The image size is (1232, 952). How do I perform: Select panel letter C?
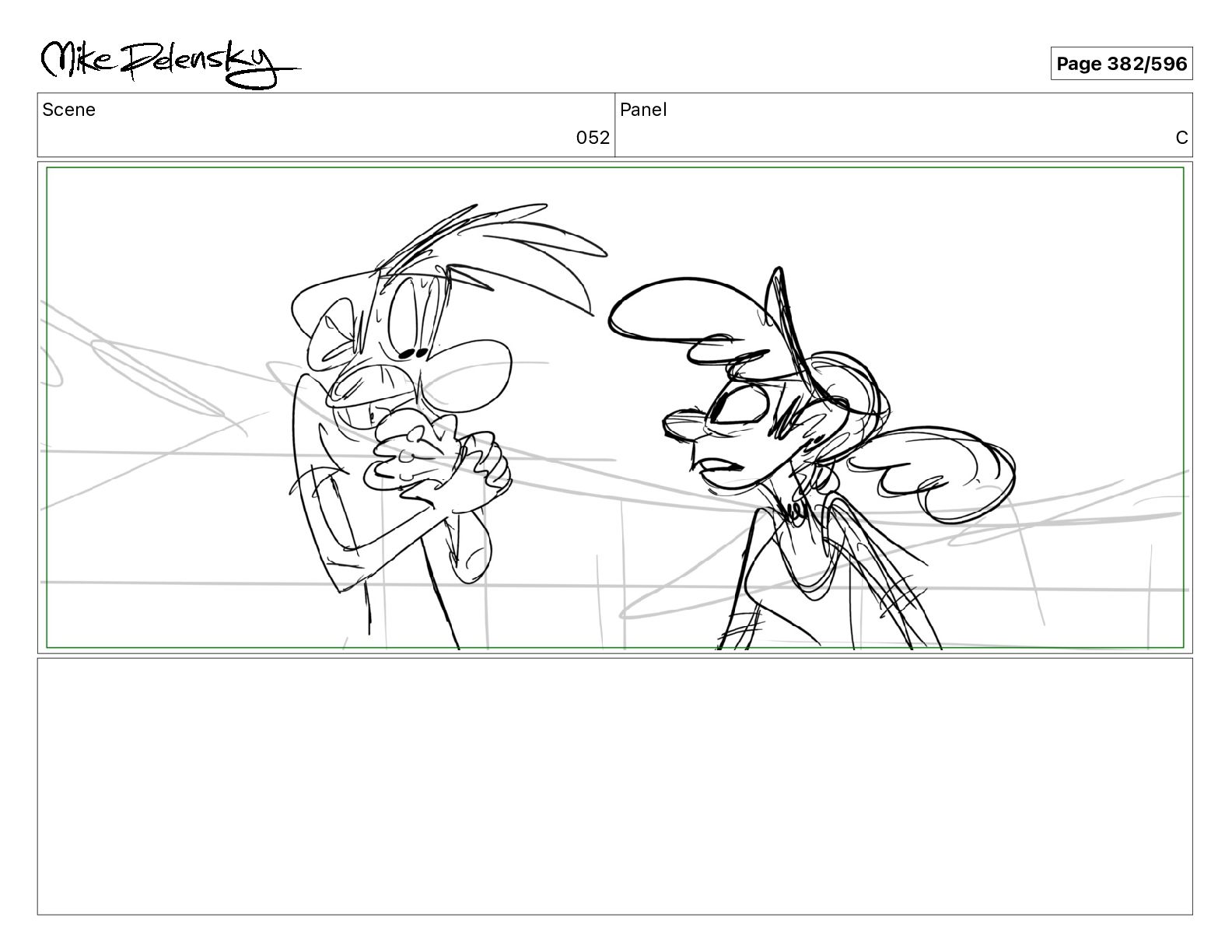click(x=1181, y=138)
